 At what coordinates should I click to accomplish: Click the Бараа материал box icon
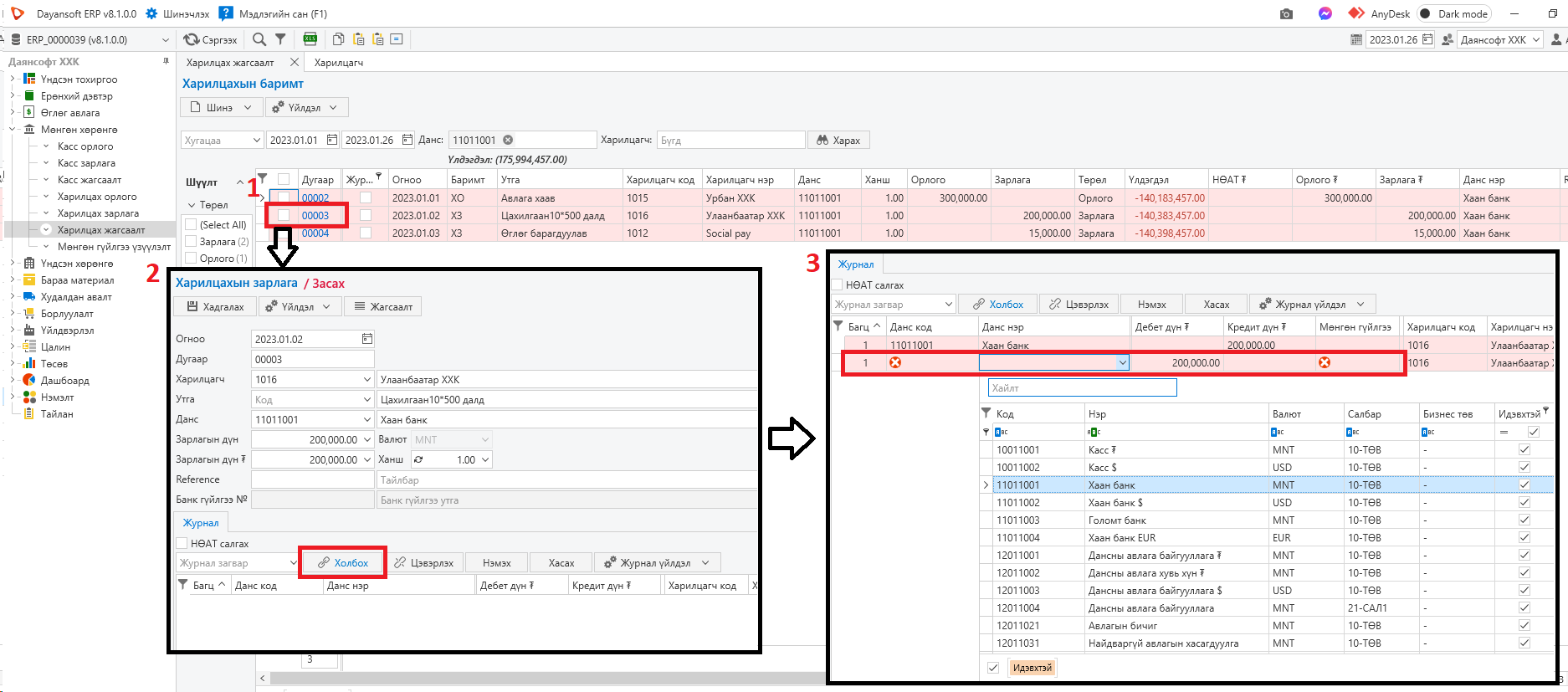(29, 280)
